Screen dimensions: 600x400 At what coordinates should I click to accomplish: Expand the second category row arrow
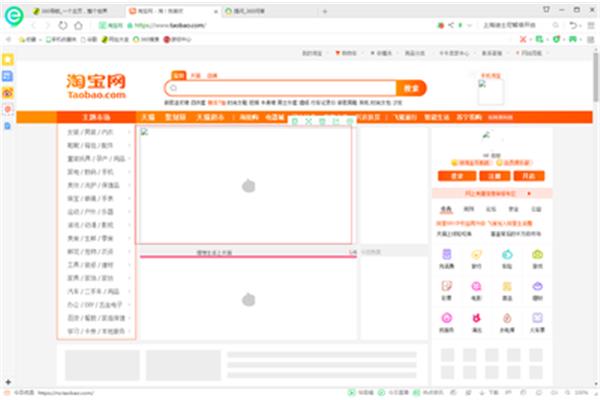coord(129,145)
